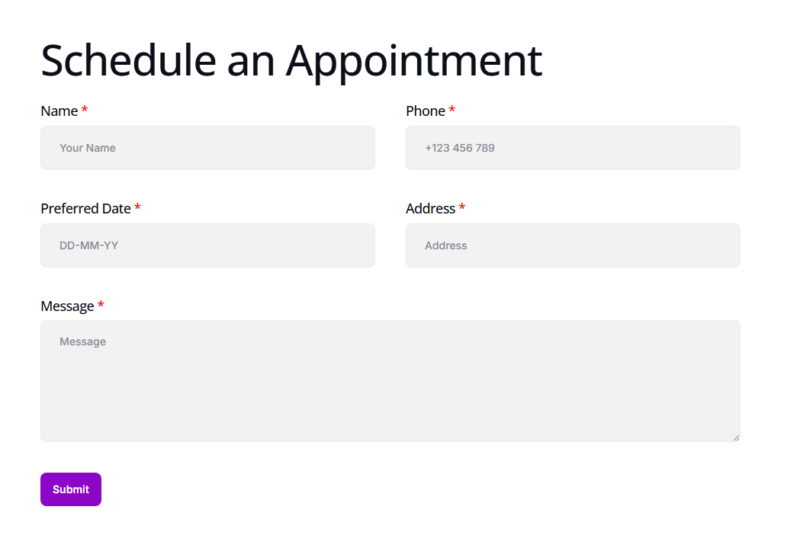Click the required asterisk after Preferred Date
The height and width of the screenshot is (542, 800).
coord(138,208)
